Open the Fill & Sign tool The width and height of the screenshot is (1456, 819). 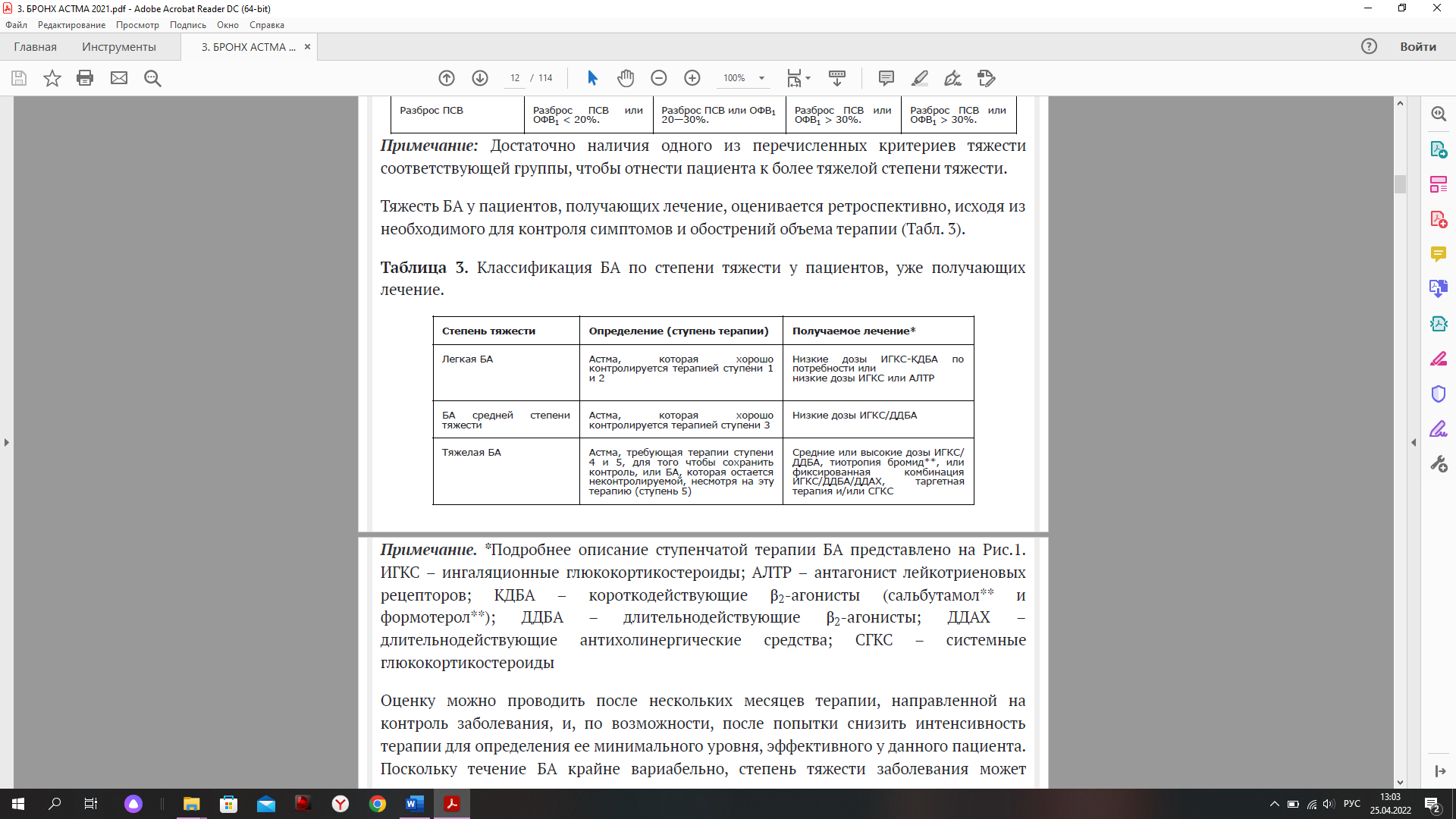(1439, 428)
